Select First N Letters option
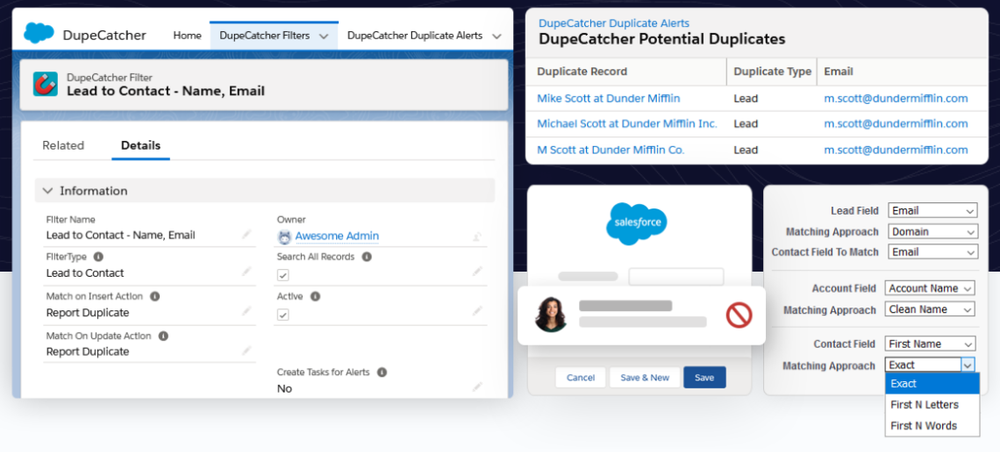 coord(932,404)
